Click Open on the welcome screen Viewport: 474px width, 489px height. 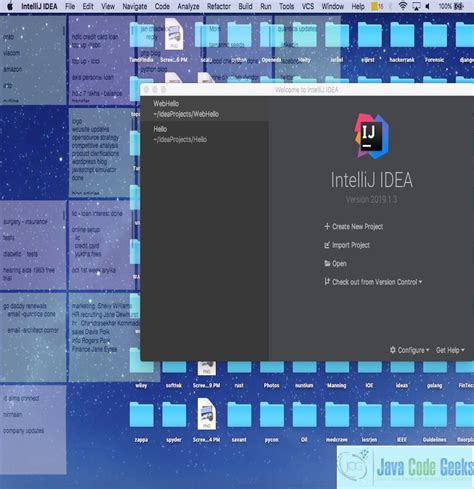coord(336,263)
